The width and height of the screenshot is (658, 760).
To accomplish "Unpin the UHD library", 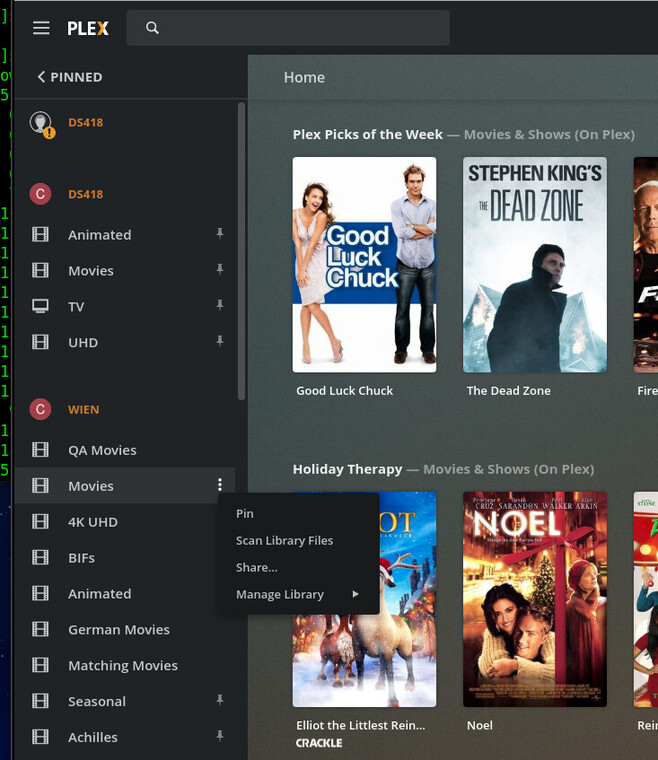I will 220,341.
